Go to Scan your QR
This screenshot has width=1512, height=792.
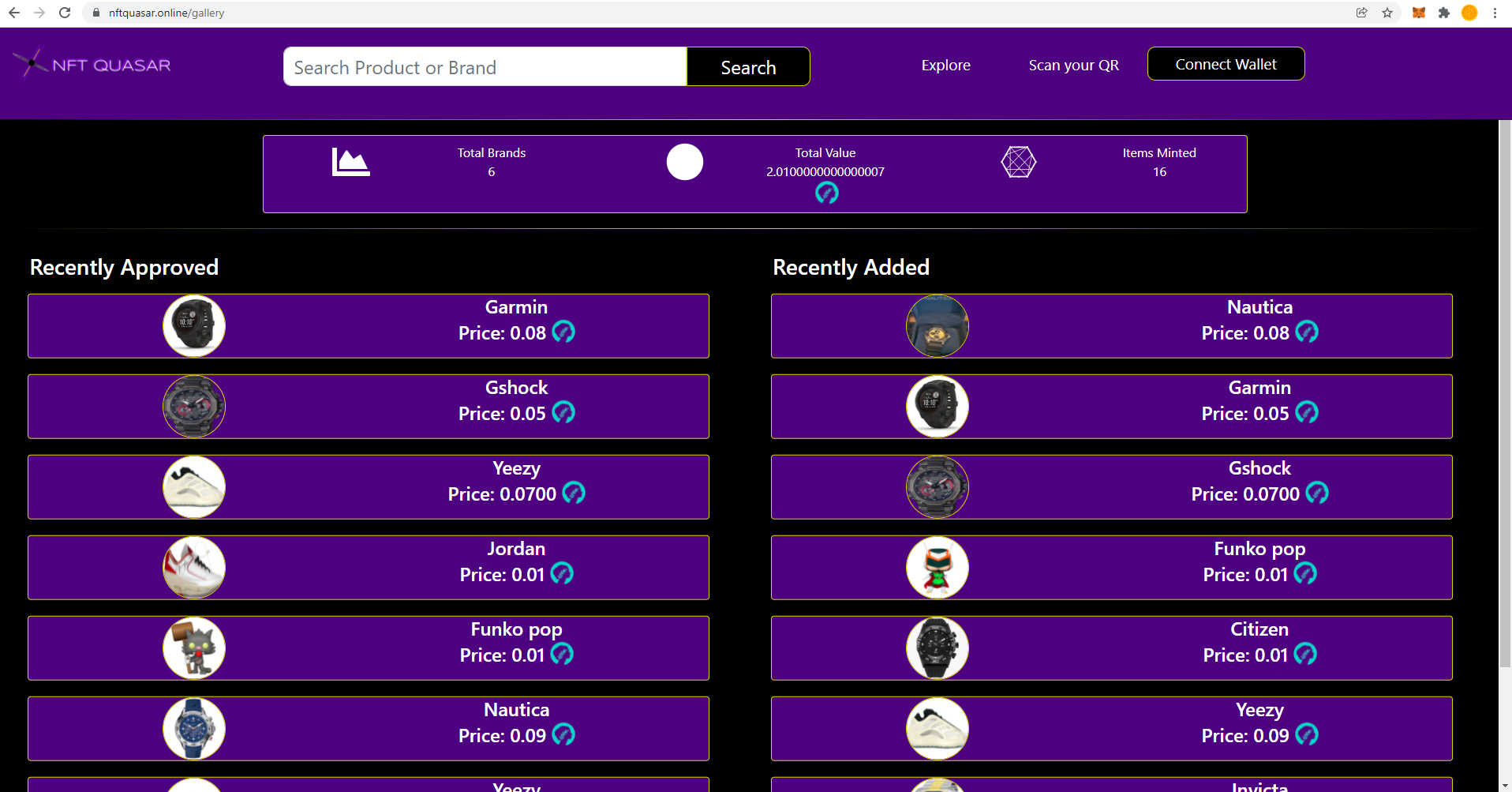[1073, 65]
